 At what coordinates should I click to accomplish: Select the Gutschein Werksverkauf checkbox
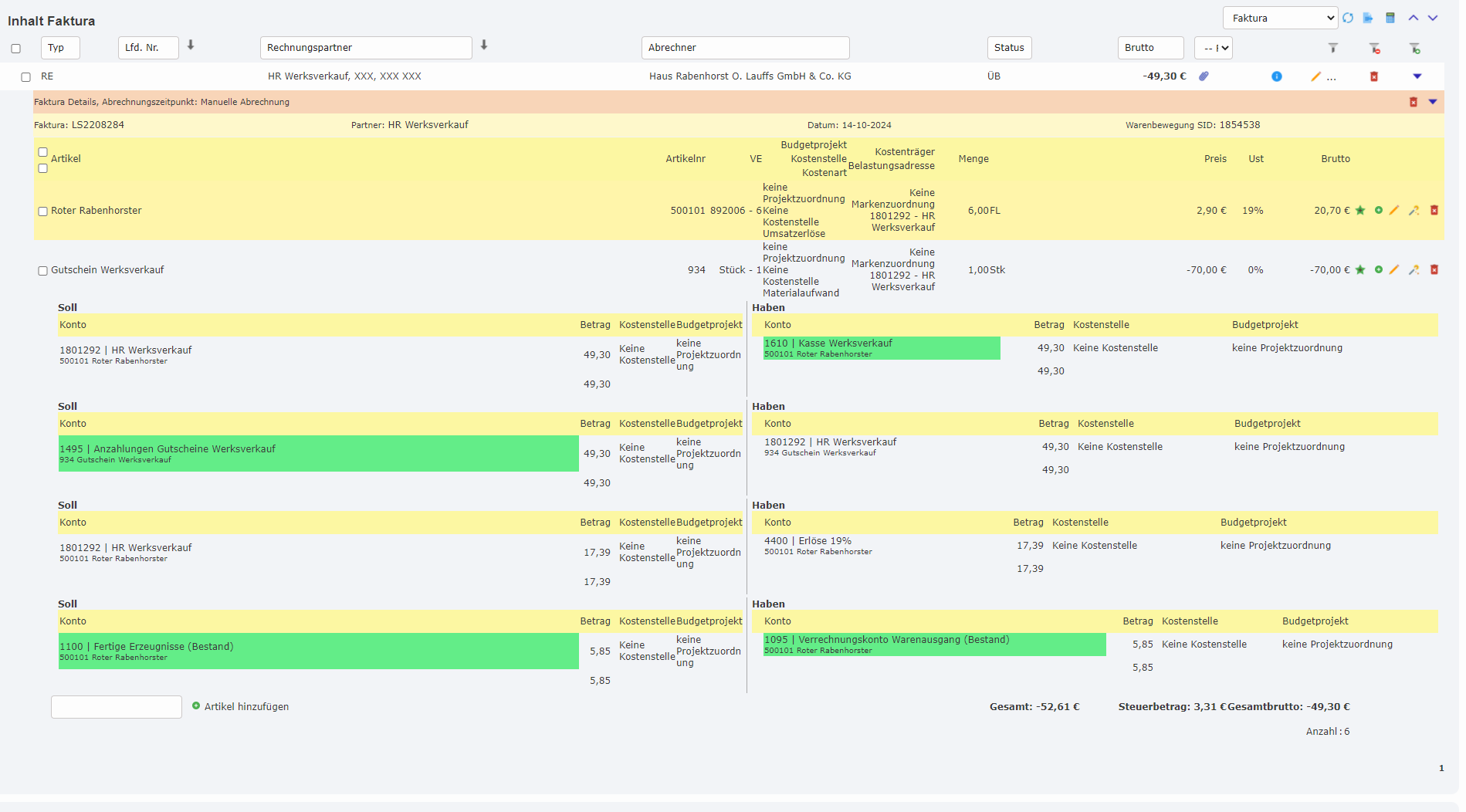point(42,270)
